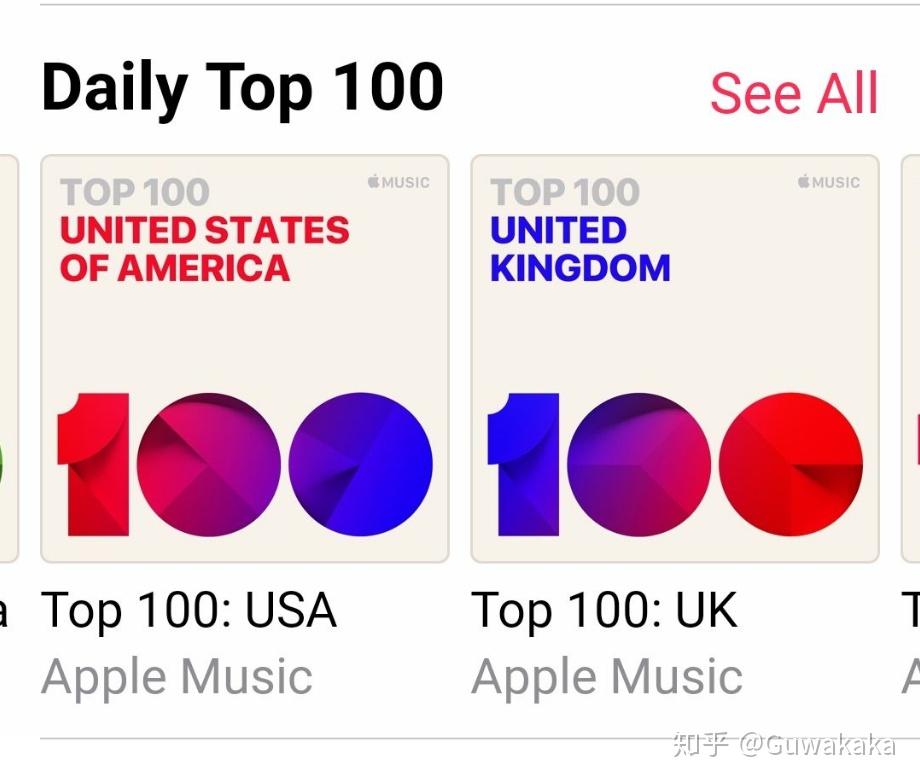Screen dimensions: 920x782
Task: Click Apple Music logo on UK cover
Action: (828, 182)
